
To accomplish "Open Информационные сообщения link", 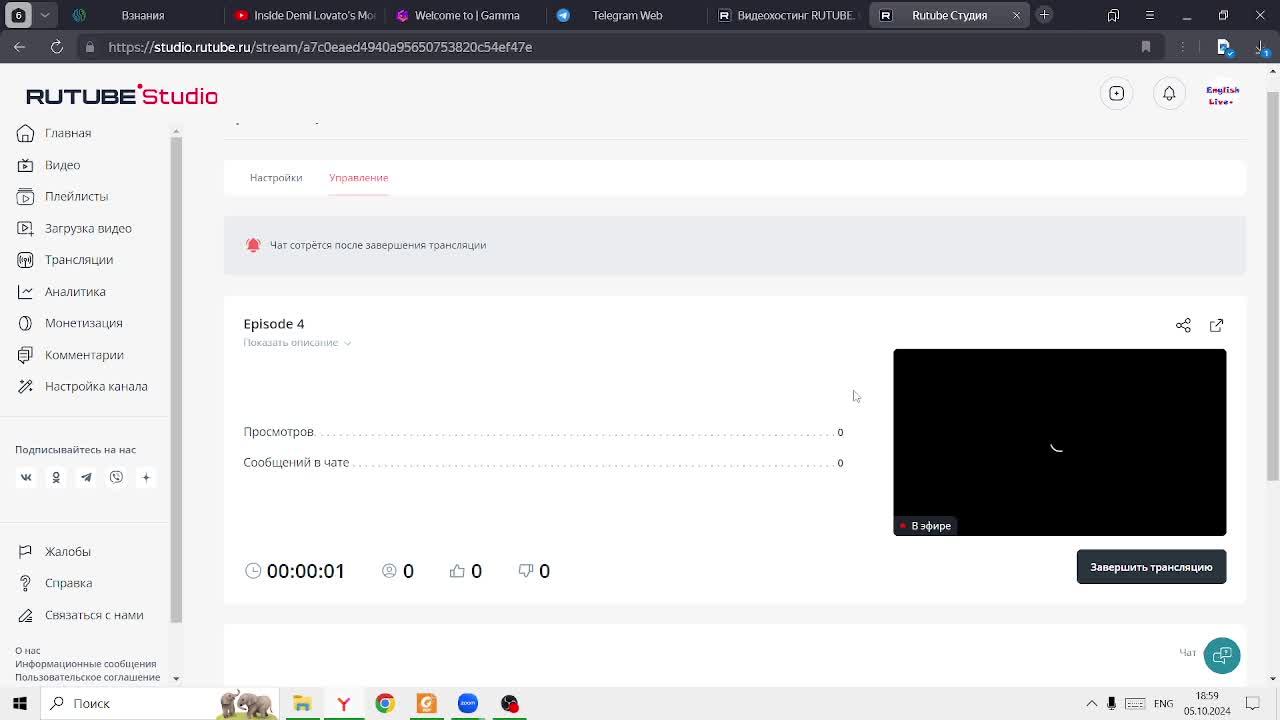I will pos(86,664).
